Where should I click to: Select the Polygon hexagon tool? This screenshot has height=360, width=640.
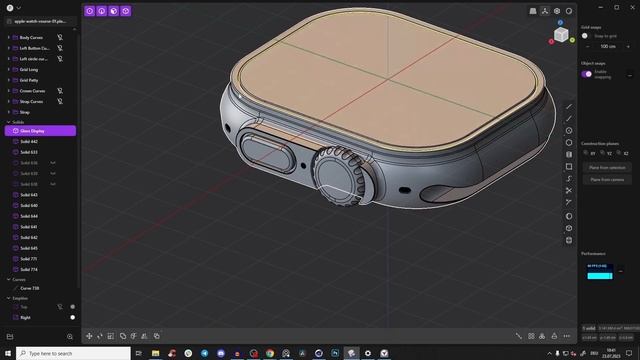click(569, 143)
